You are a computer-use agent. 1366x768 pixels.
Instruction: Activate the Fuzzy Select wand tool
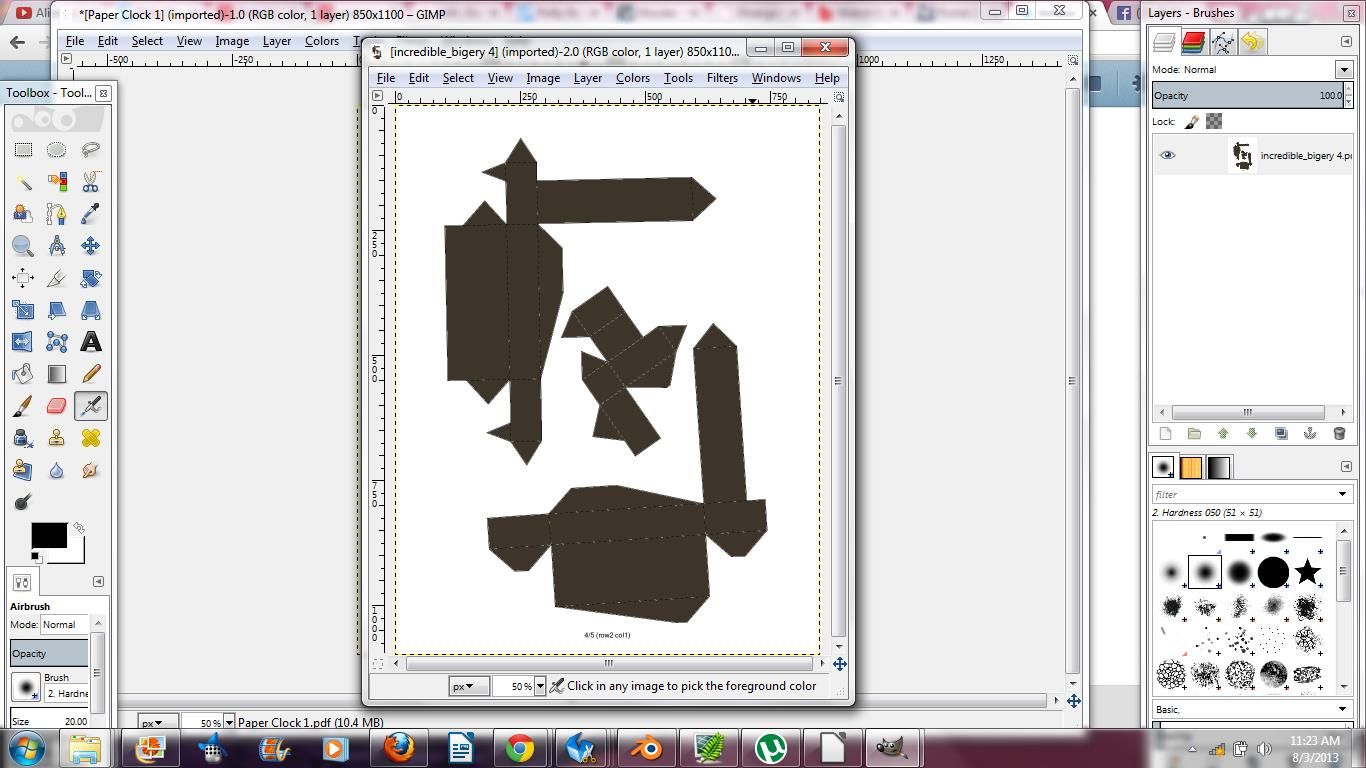24,183
